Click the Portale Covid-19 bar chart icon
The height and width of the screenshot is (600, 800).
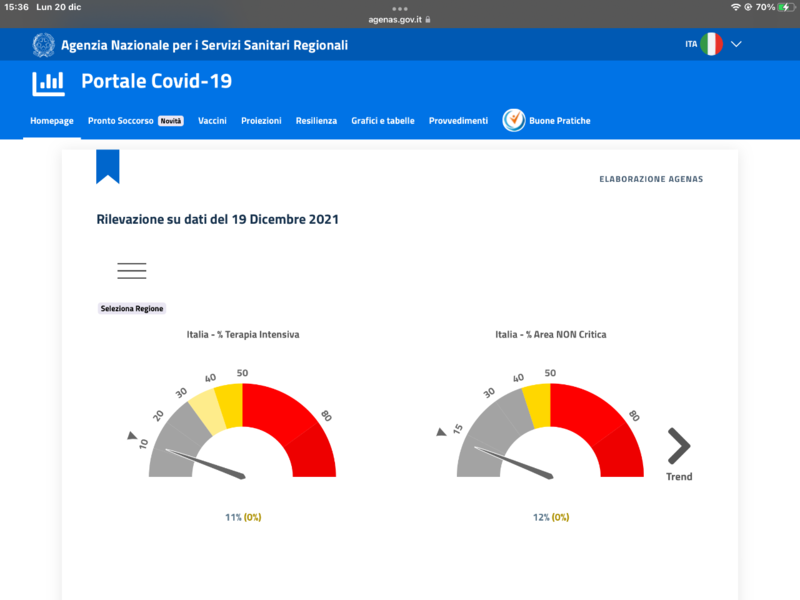[48, 82]
